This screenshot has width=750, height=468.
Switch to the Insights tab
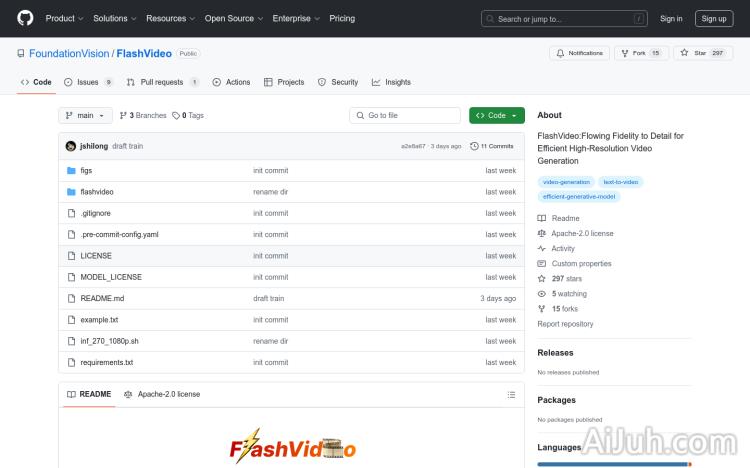pos(391,82)
